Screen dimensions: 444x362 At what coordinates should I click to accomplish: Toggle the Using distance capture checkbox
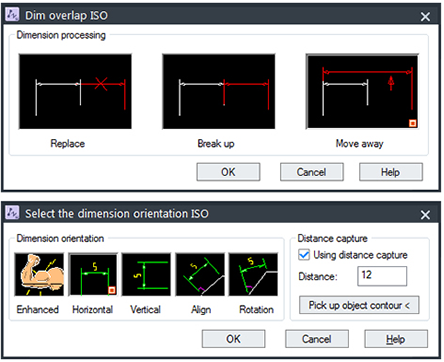(304, 255)
